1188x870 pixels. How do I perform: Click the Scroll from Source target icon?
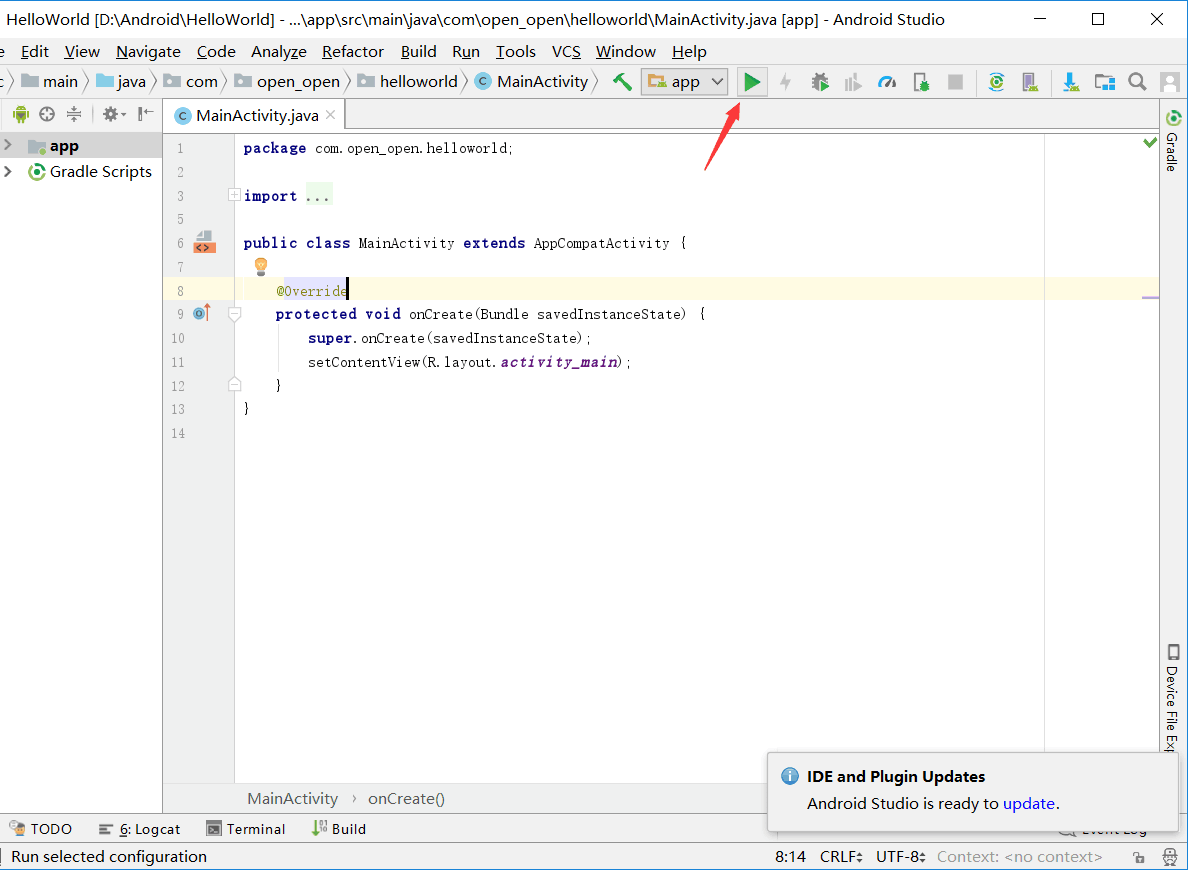[47, 114]
